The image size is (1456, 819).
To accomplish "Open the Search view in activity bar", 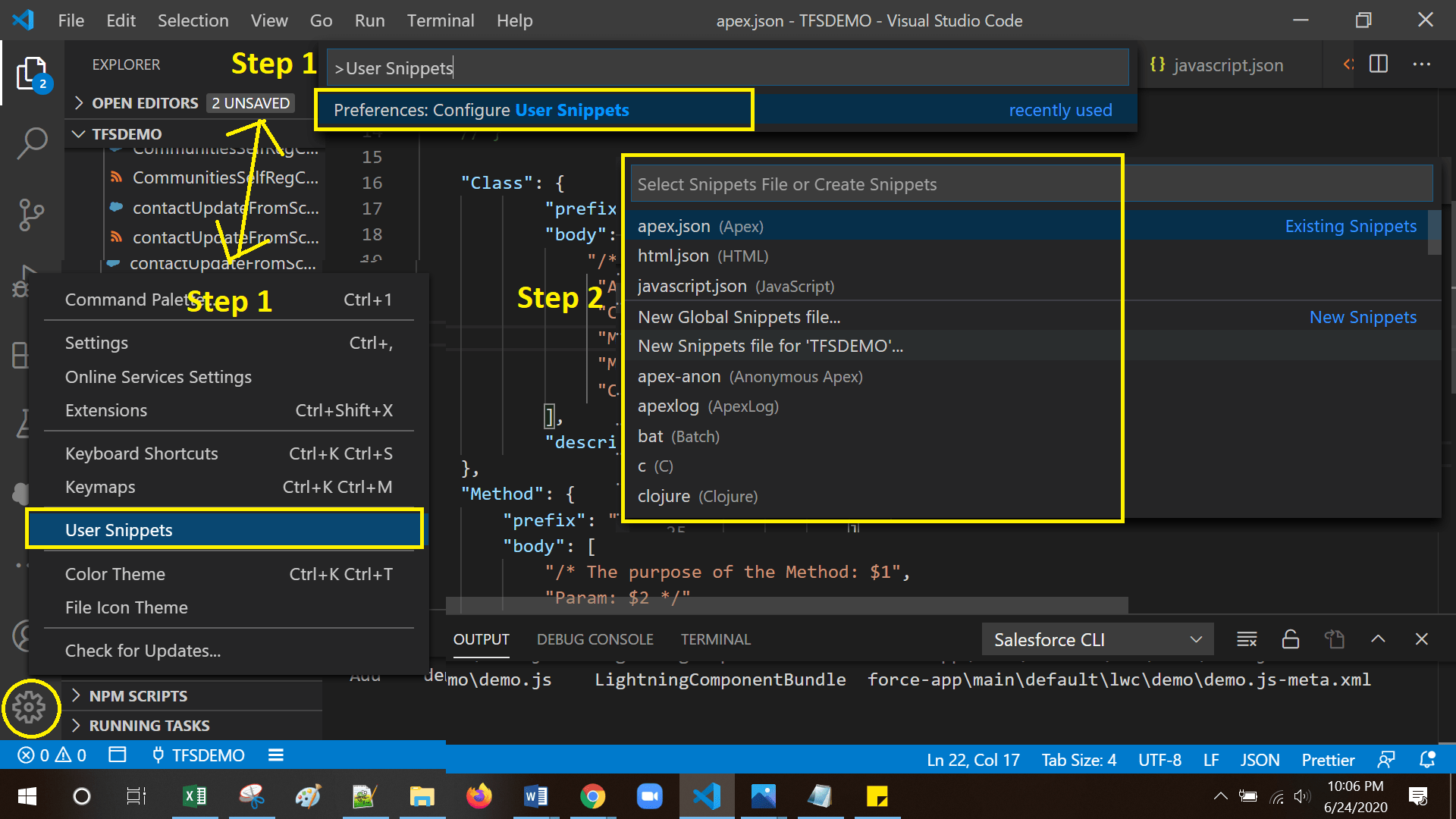I will click(x=32, y=143).
